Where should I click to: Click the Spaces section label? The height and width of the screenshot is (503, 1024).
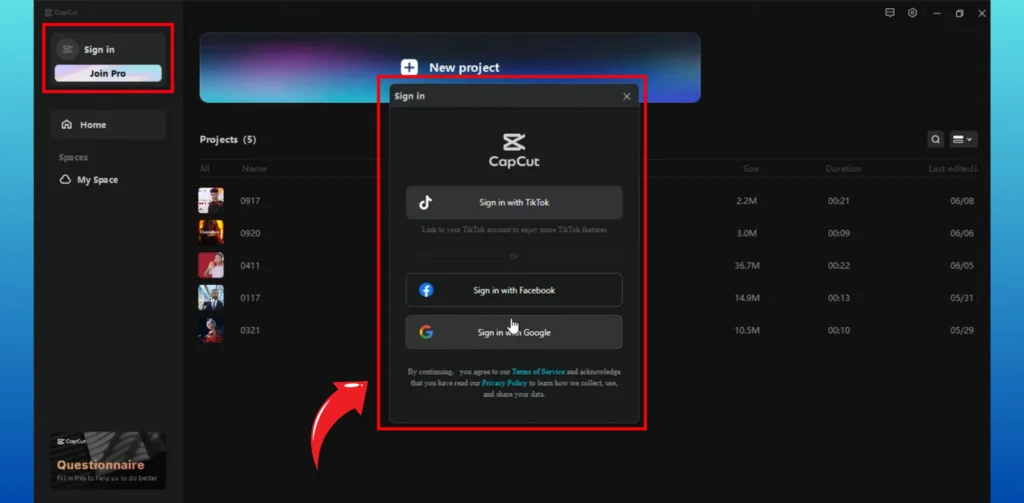(73, 157)
